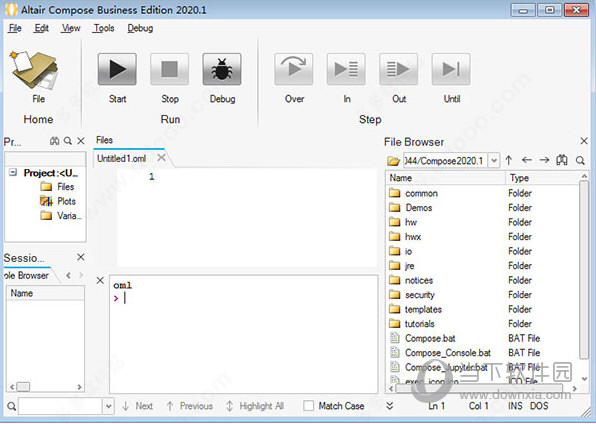This screenshot has width=596, height=424.
Task: Step Out of the function
Action: coord(399,69)
